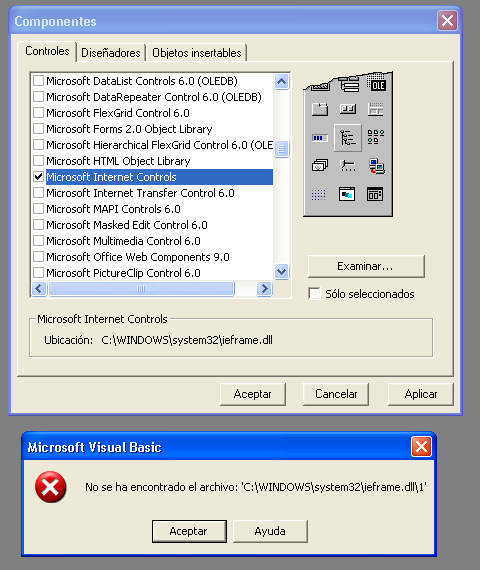The image size is (480, 570).
Task: Click the 'No se ha encontrado el archivo' message
Action: tap(256, 487)
